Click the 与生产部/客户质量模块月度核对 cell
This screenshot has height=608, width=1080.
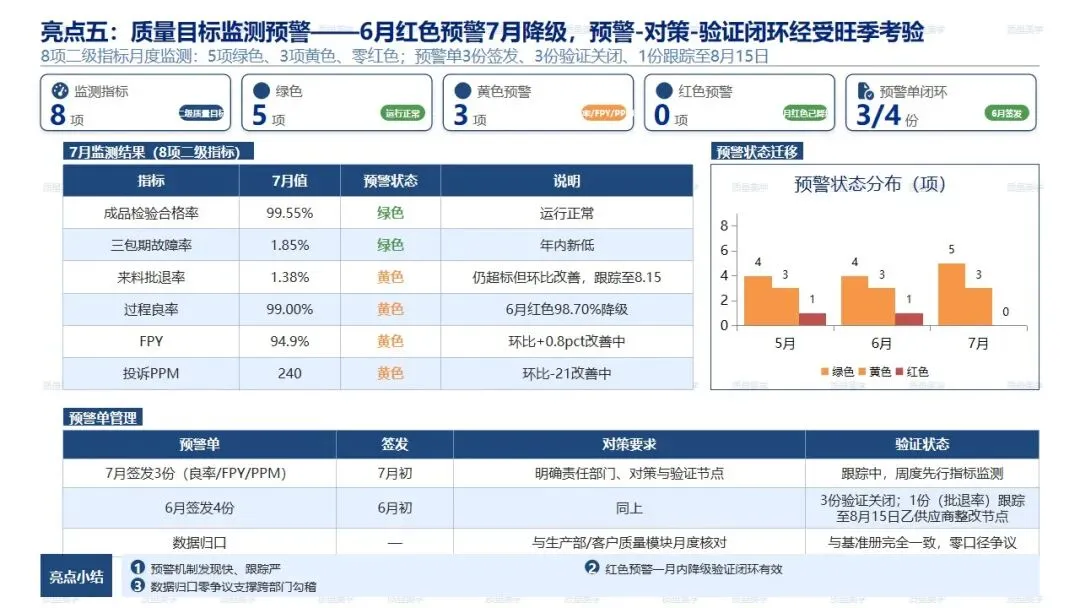point(629,542)
